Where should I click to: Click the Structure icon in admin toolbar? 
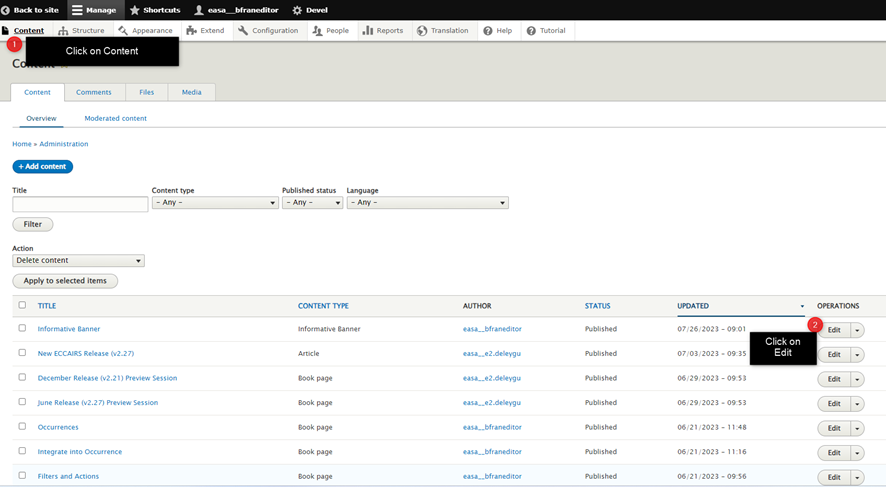(64, 31)
